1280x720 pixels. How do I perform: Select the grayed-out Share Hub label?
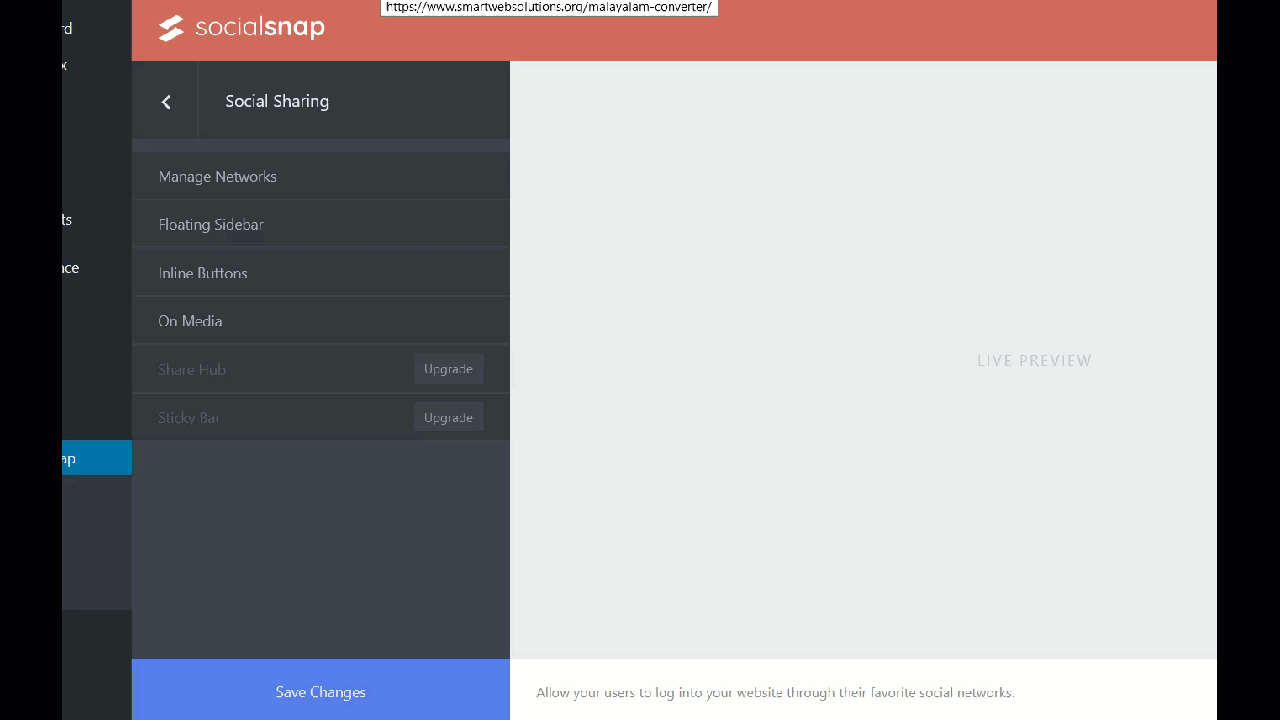192,369
